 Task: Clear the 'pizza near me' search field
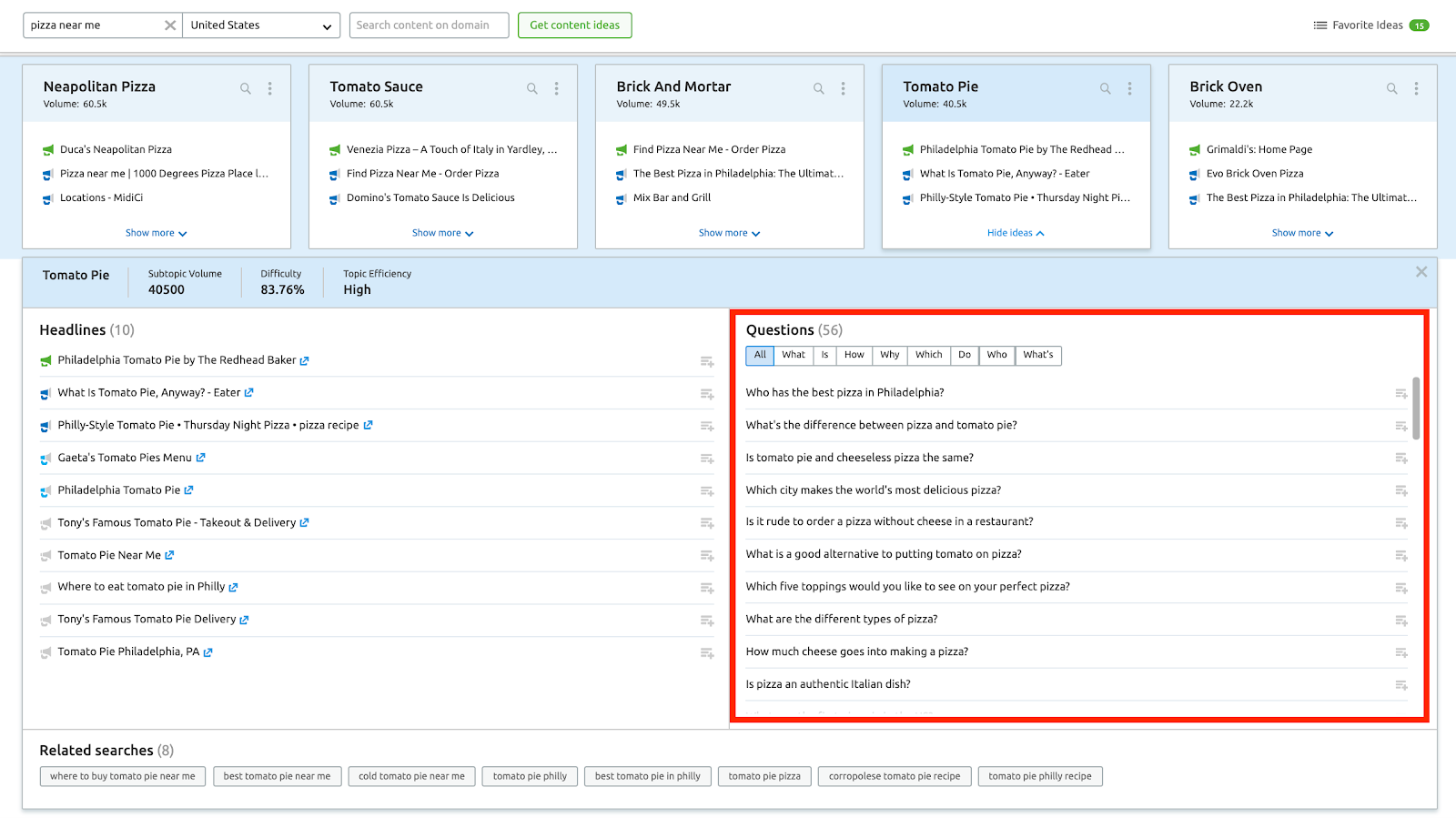(170, 25)
